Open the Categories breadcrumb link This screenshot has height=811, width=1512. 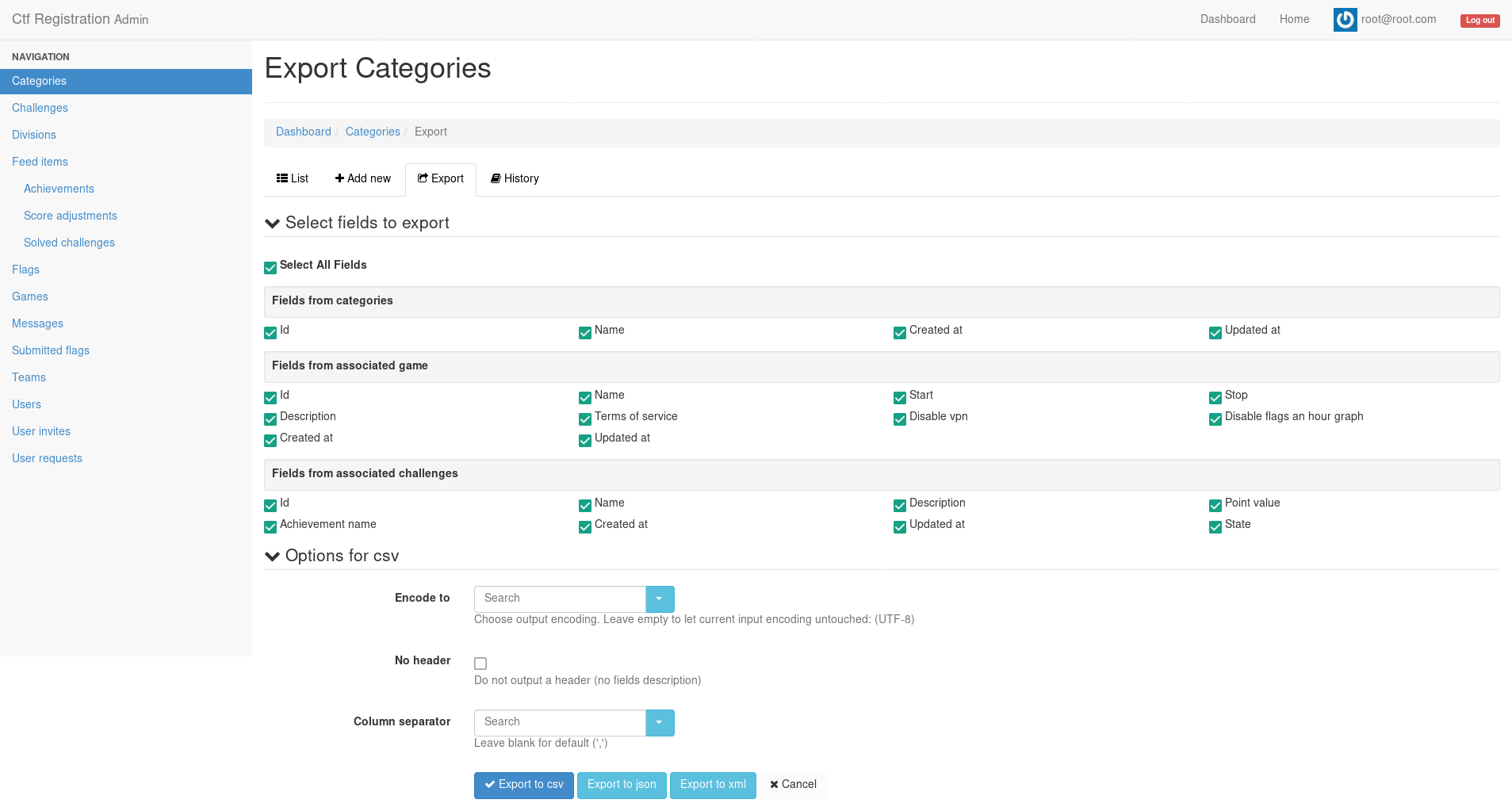tap(373, 131)
